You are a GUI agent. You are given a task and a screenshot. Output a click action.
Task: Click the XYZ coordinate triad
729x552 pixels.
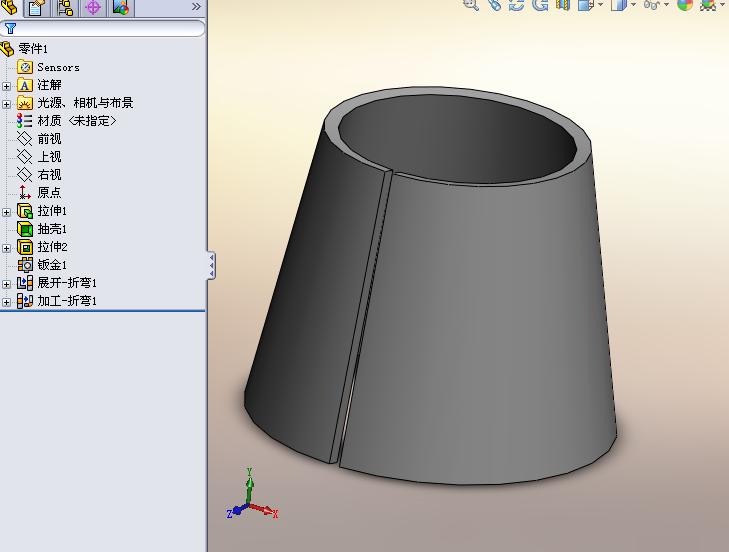point(252,495)
